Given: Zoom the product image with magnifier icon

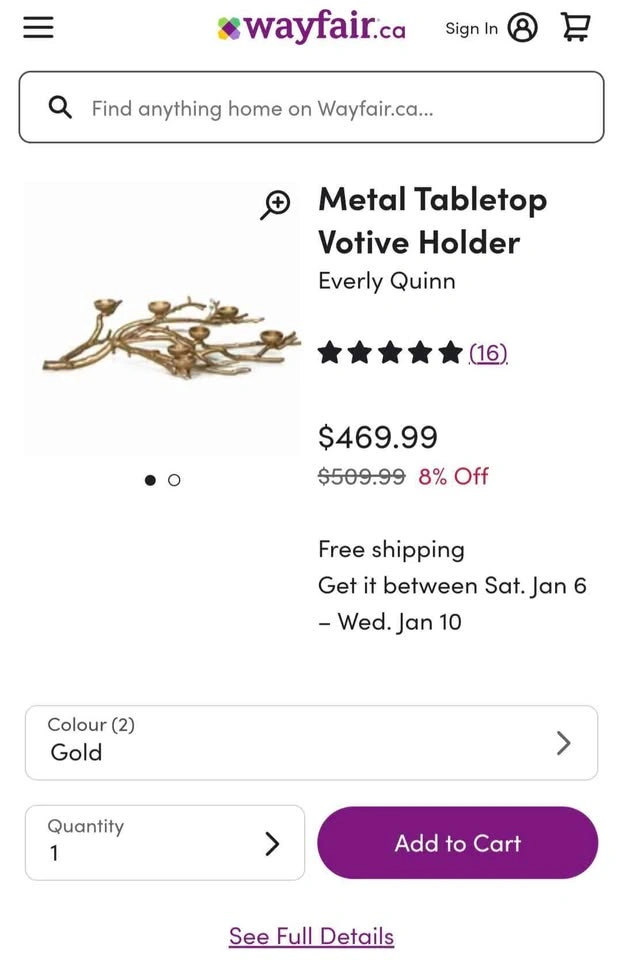Looking at the screenshot, I should 275,204.
